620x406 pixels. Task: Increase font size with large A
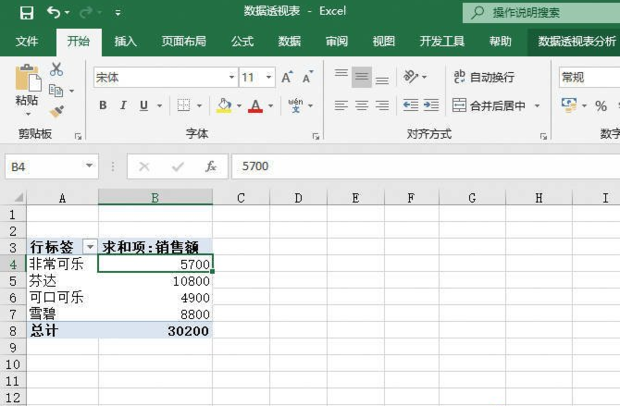point(287,77)
